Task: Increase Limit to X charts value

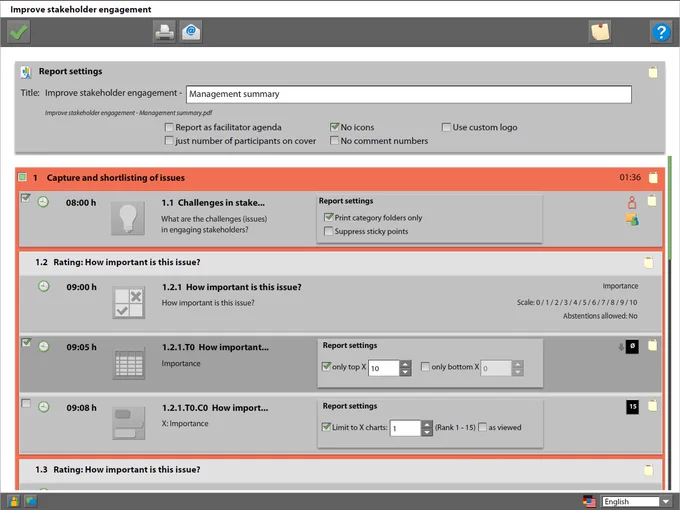Action: tap(427, 425)
